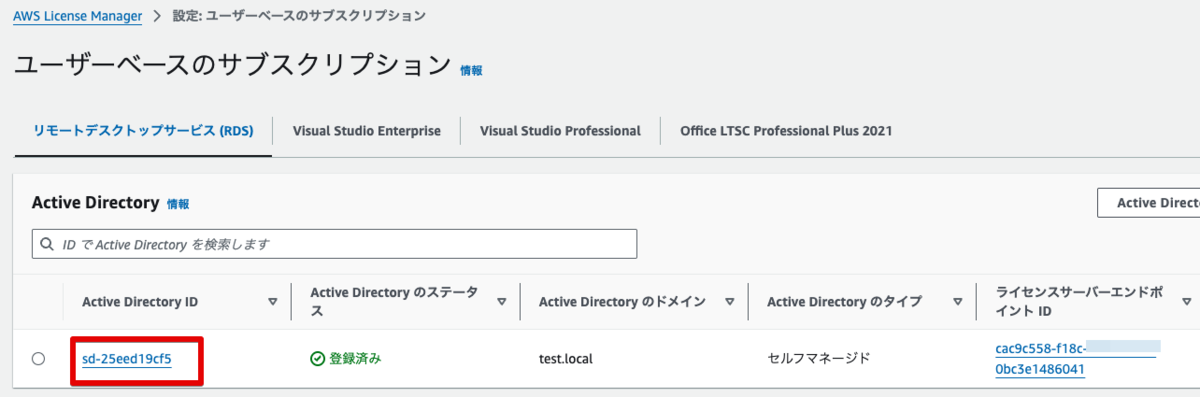Click the green registered status checkmark icon
Image resolution: width=1200 pixels, height=397 pixels.
click(x=318, y=358)
